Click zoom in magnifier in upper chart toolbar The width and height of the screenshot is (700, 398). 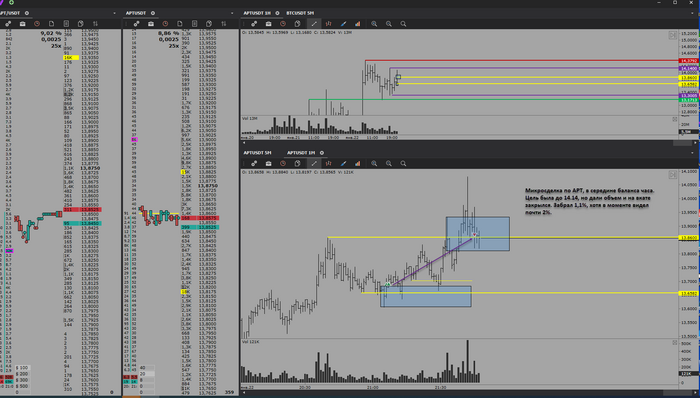click(374, 24)
